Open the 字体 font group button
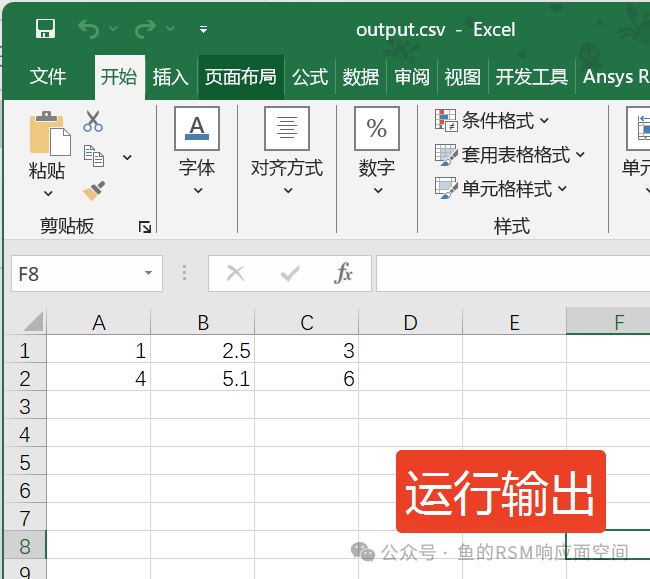 click(197, 151)
